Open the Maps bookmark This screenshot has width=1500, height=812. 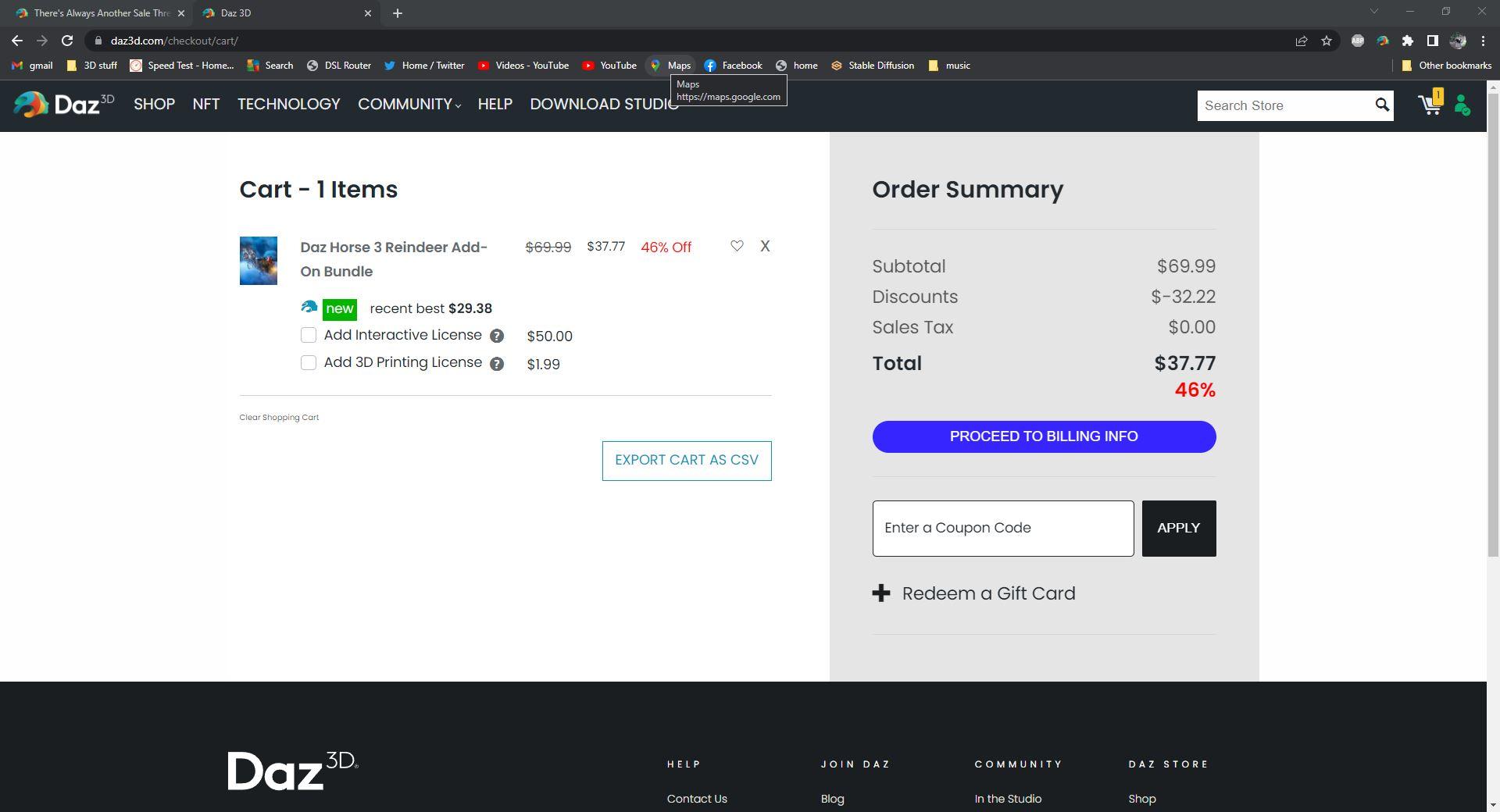[x=670, y=66]
